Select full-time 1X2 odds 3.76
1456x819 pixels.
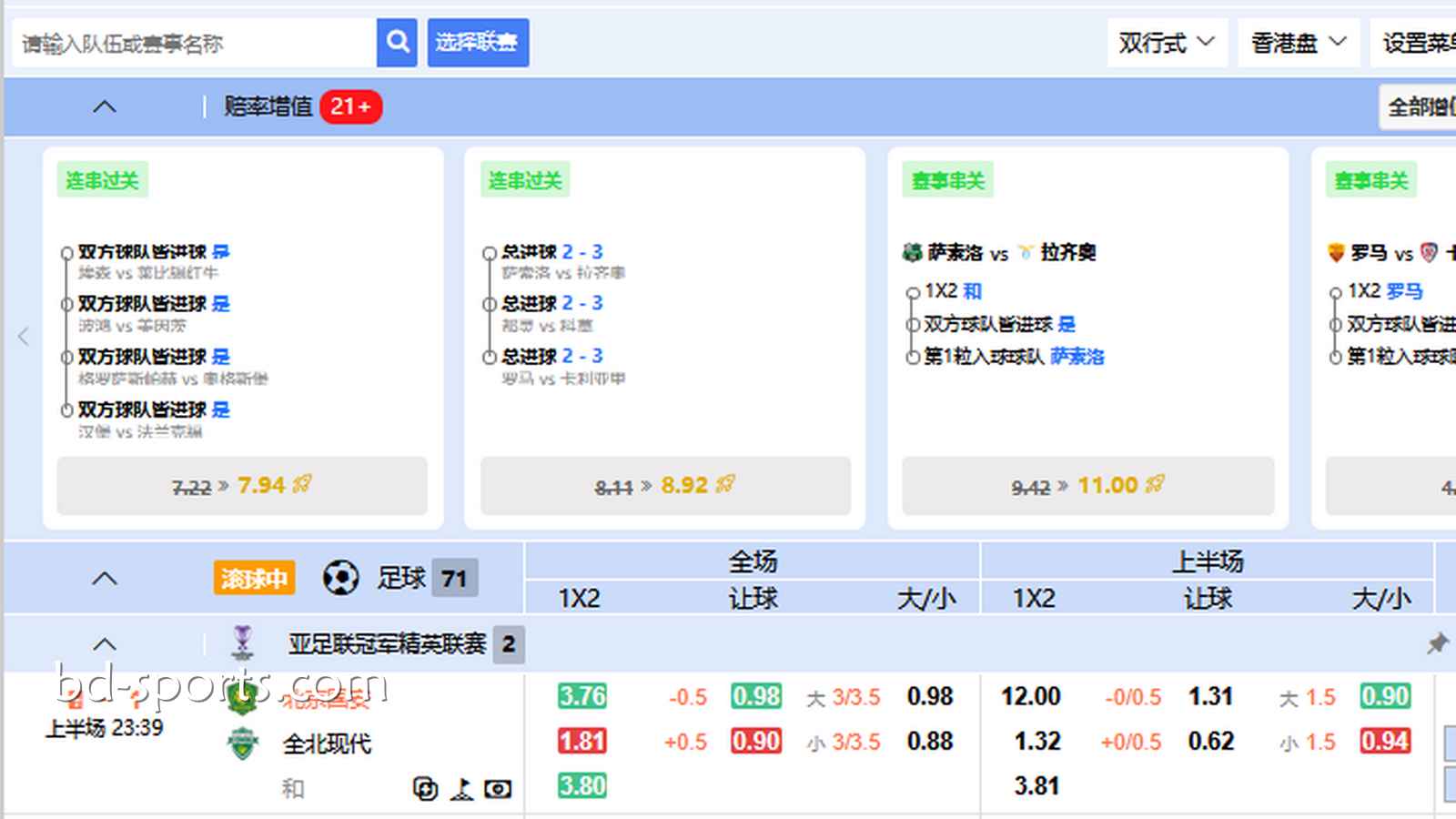tap(582, 696)
